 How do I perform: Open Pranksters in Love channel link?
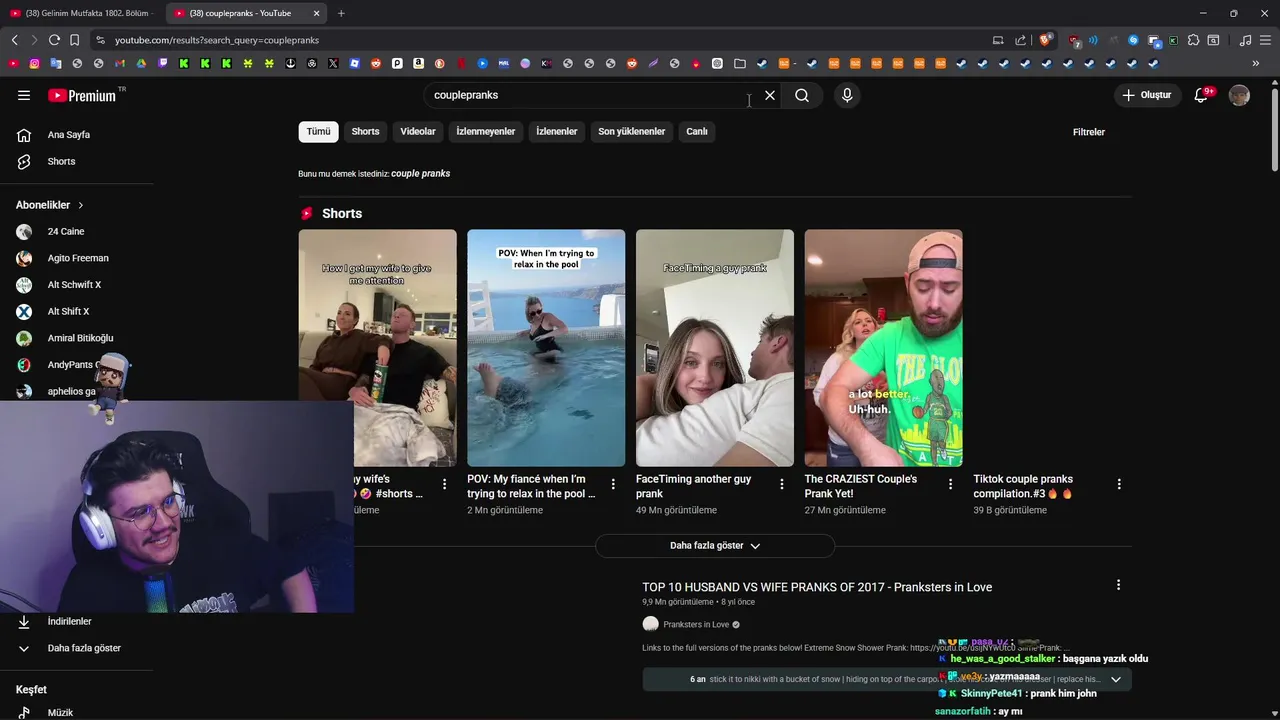[696, 625]
